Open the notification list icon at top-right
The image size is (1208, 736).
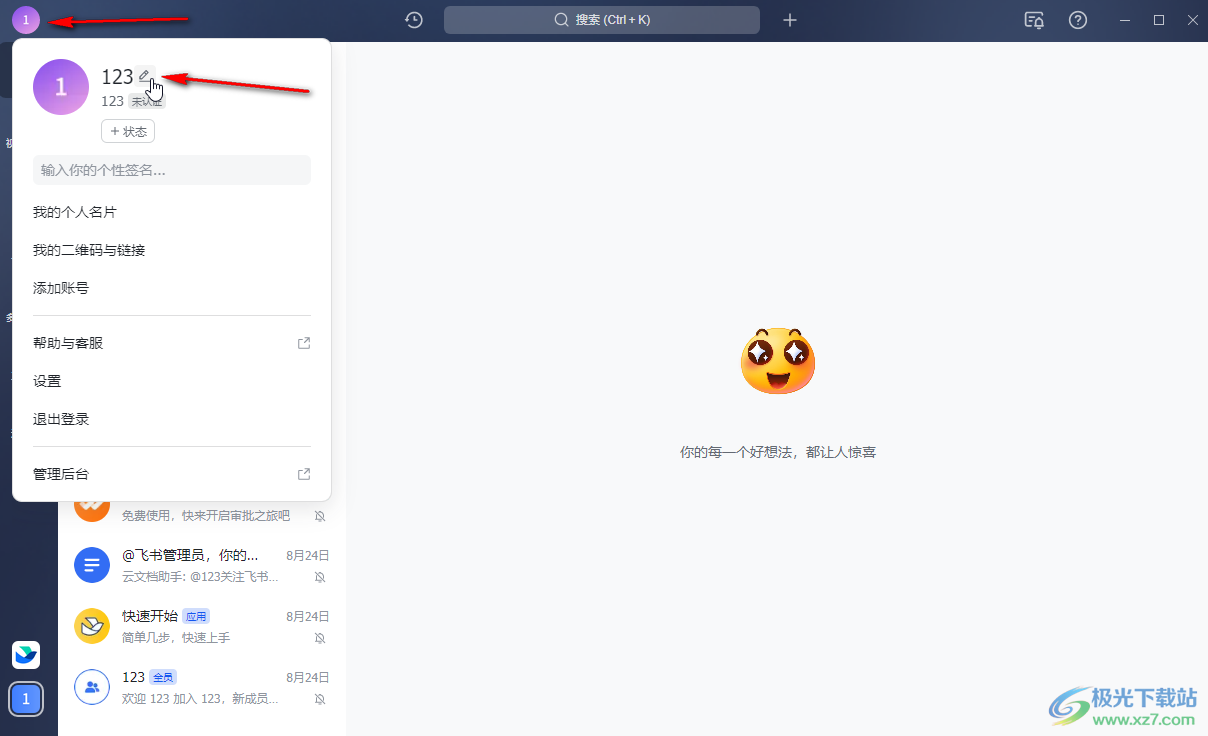click(1034, 20)
